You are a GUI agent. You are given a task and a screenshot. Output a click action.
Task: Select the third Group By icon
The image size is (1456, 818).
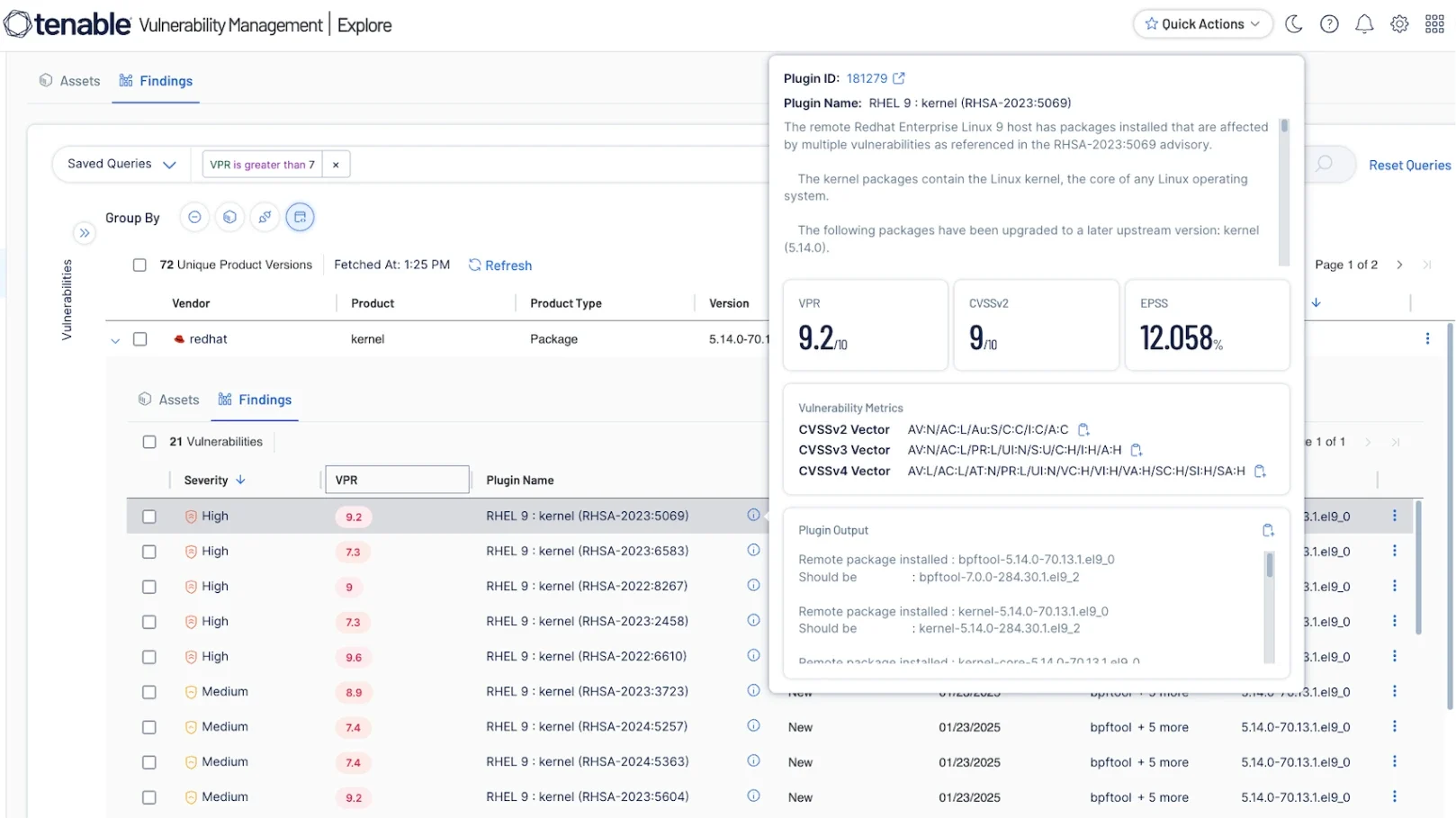pos(265,217)
